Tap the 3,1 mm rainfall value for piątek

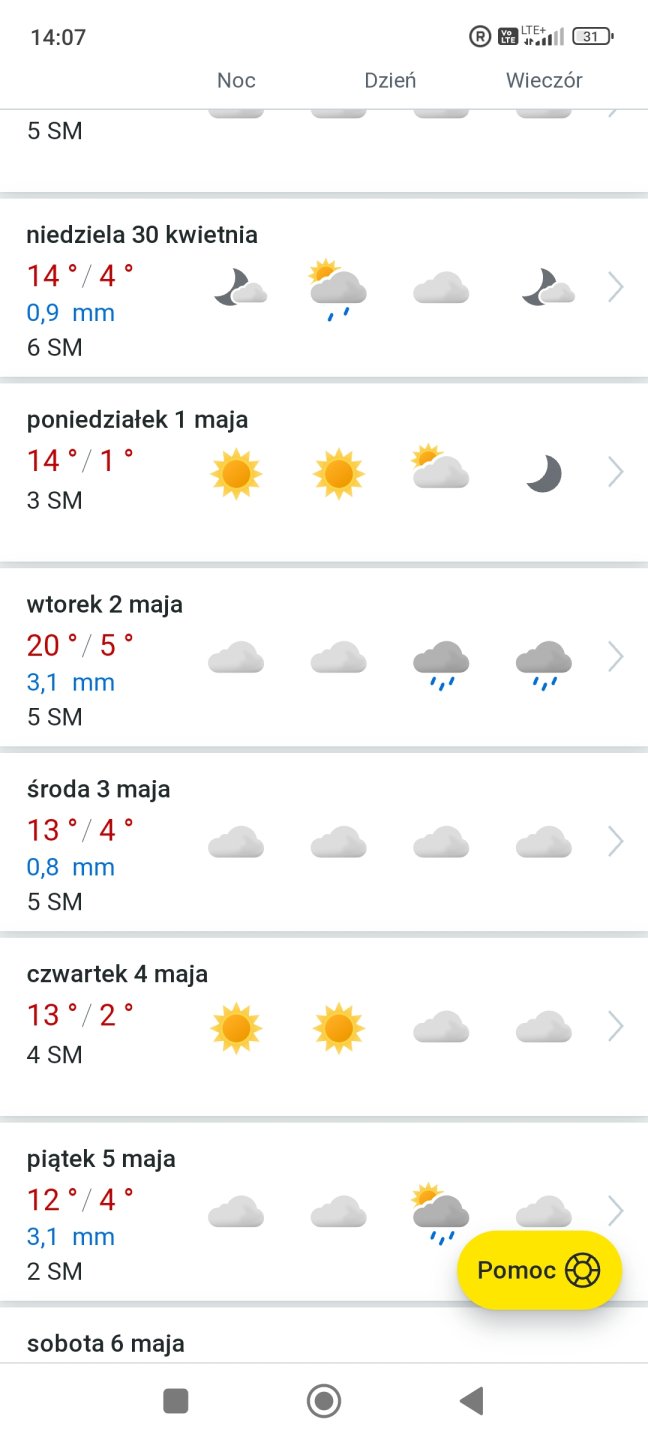(x=71, y=1237)
